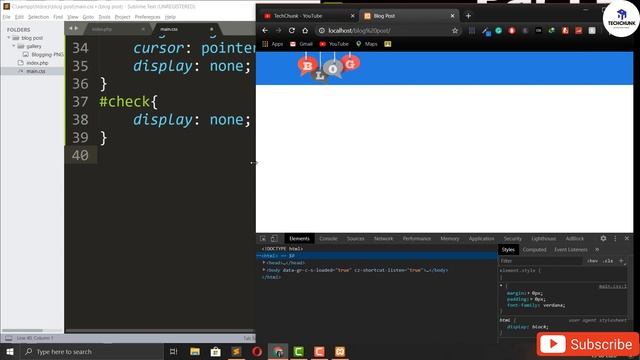640x360 pixels.
Task: Reload the localhost page
Action: pos(291,31)
